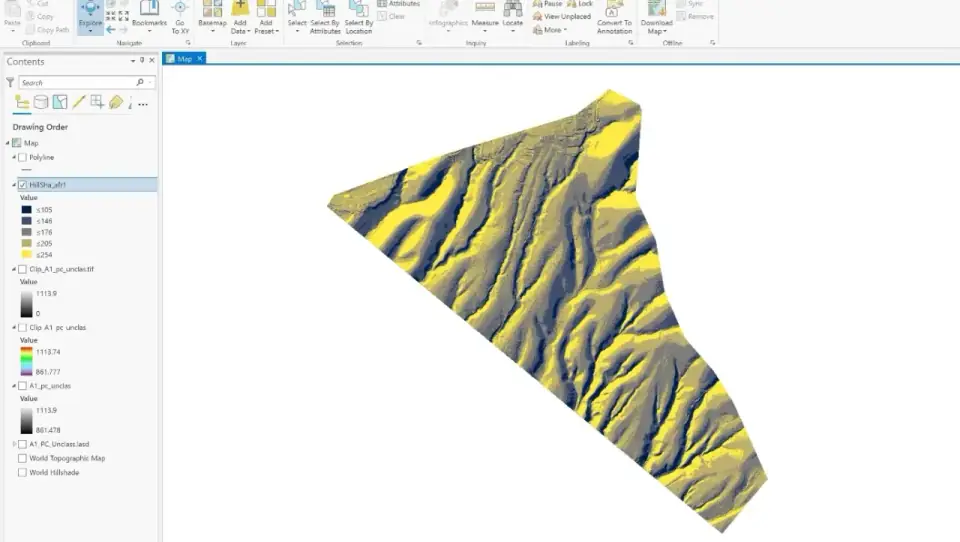
Task: Switch to List By Data Source
Action: tap(41, 102)
